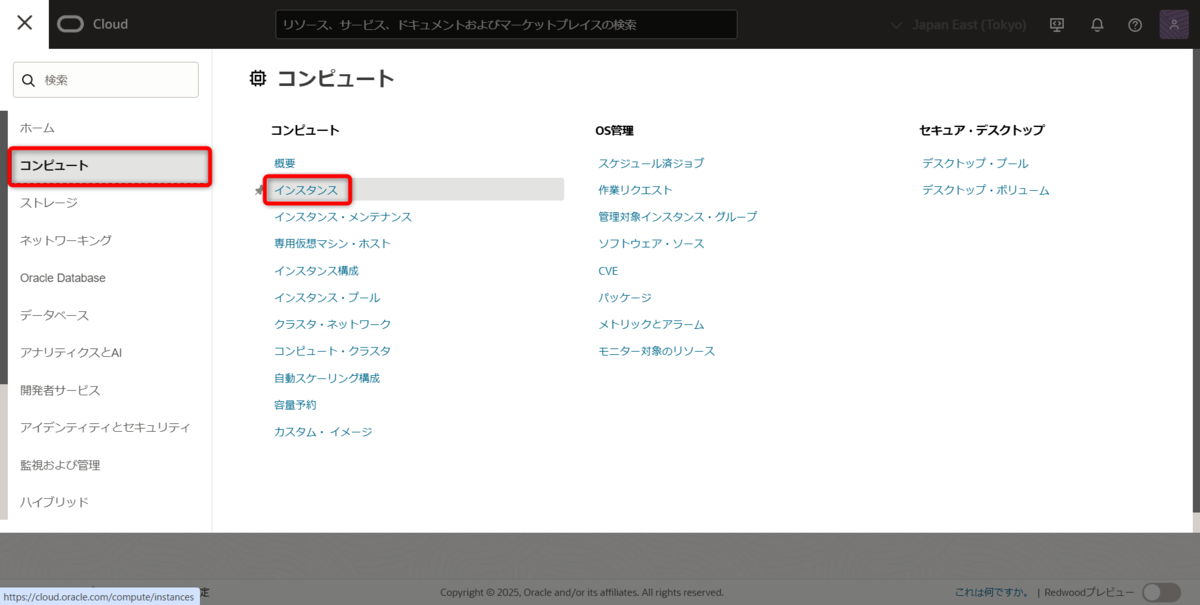1200x605 pixels.
Task: Open 自動スケーリング構成 link
Action: coord(327,379)
